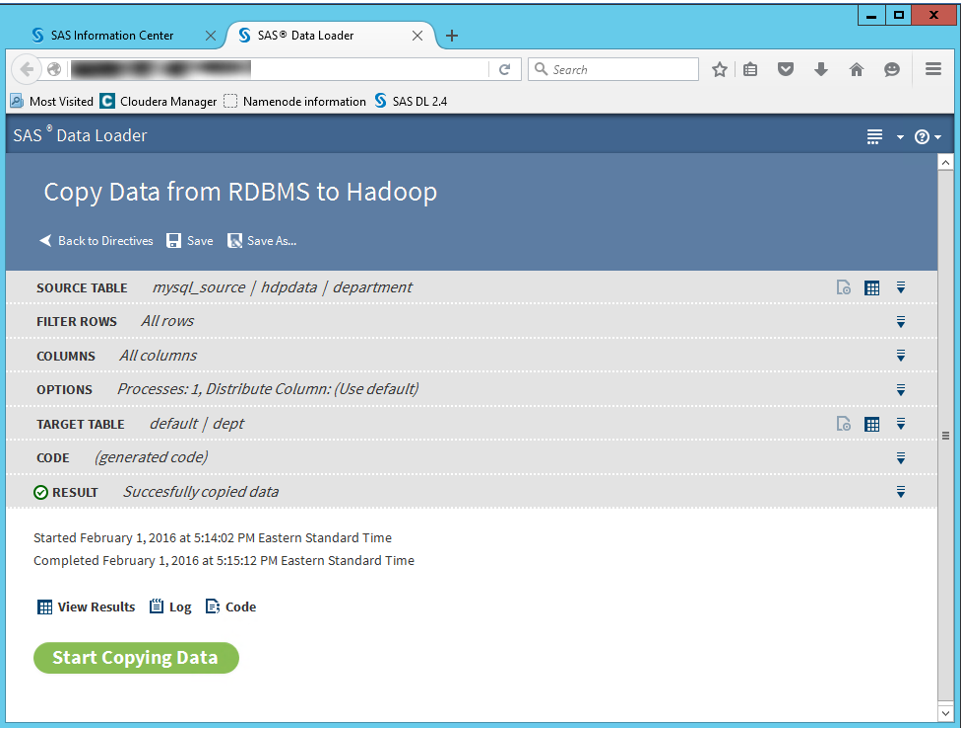Viewport: 964px width, 730px height.
Task: Open SAS DL 2.4 bookmark
Action: [x=411, y=101]
